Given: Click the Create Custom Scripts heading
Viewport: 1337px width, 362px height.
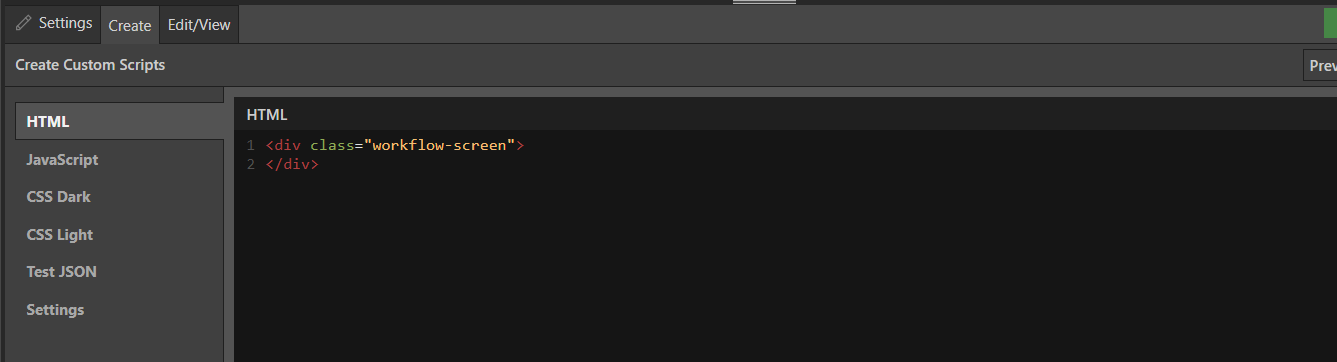Looking at the screenshot, I should [90, 65].
